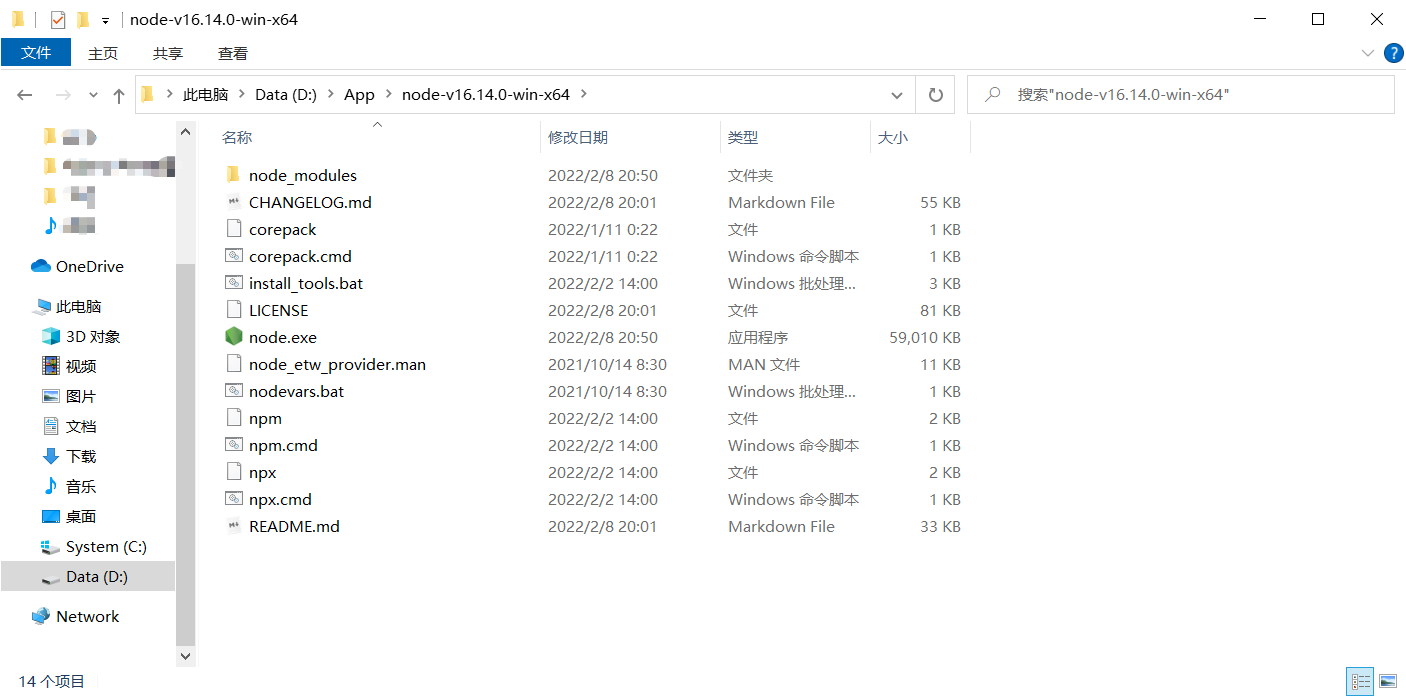Viewport: 1406px width, 697px height.
Task: Select Network in the navigation pane
Action: (x=87, y=617)
